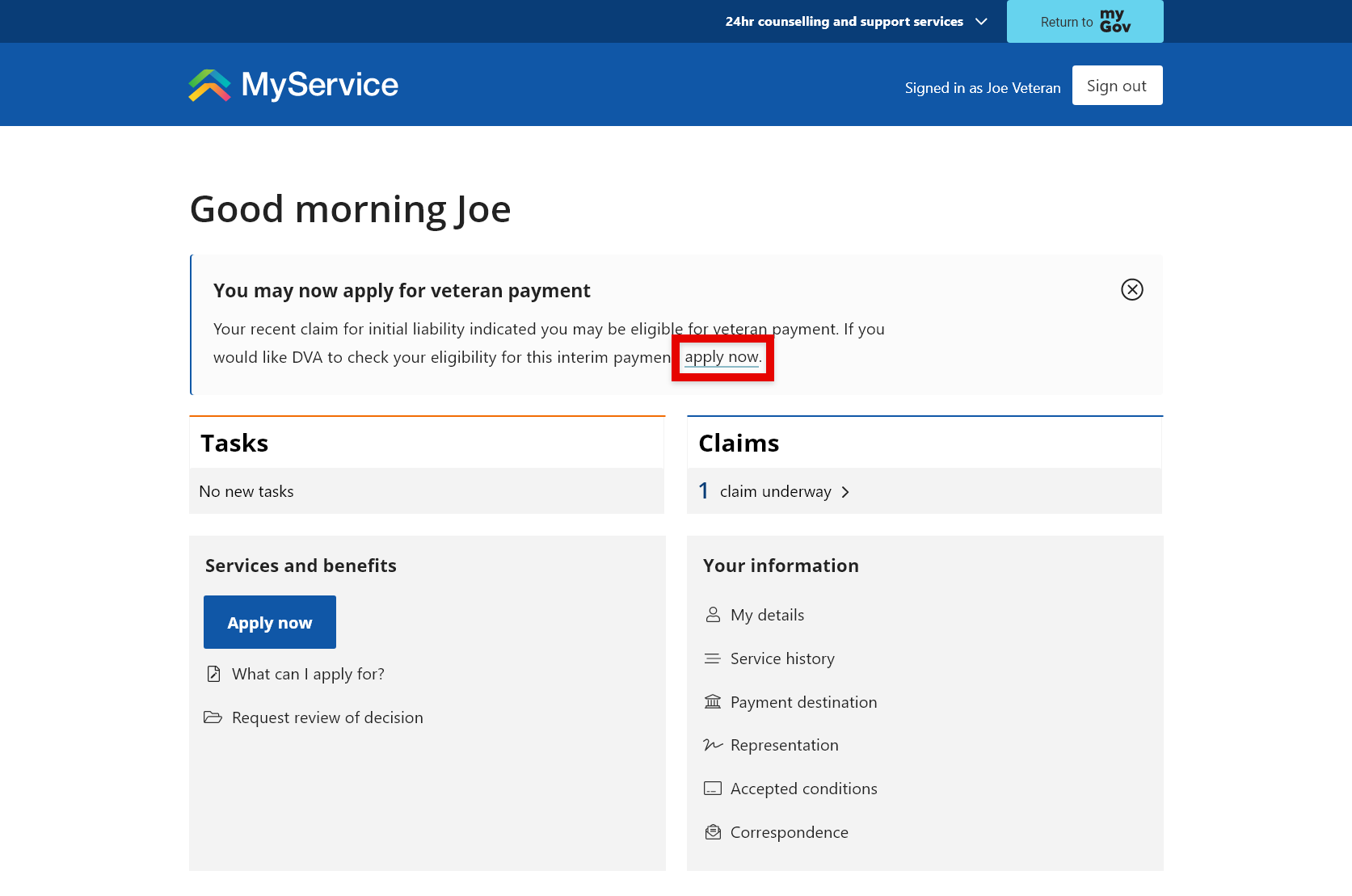Click the 'No new tasks' text
The height and width of the screenshot is (896, 1352).
pyautogui.click(x=246, y=491)
